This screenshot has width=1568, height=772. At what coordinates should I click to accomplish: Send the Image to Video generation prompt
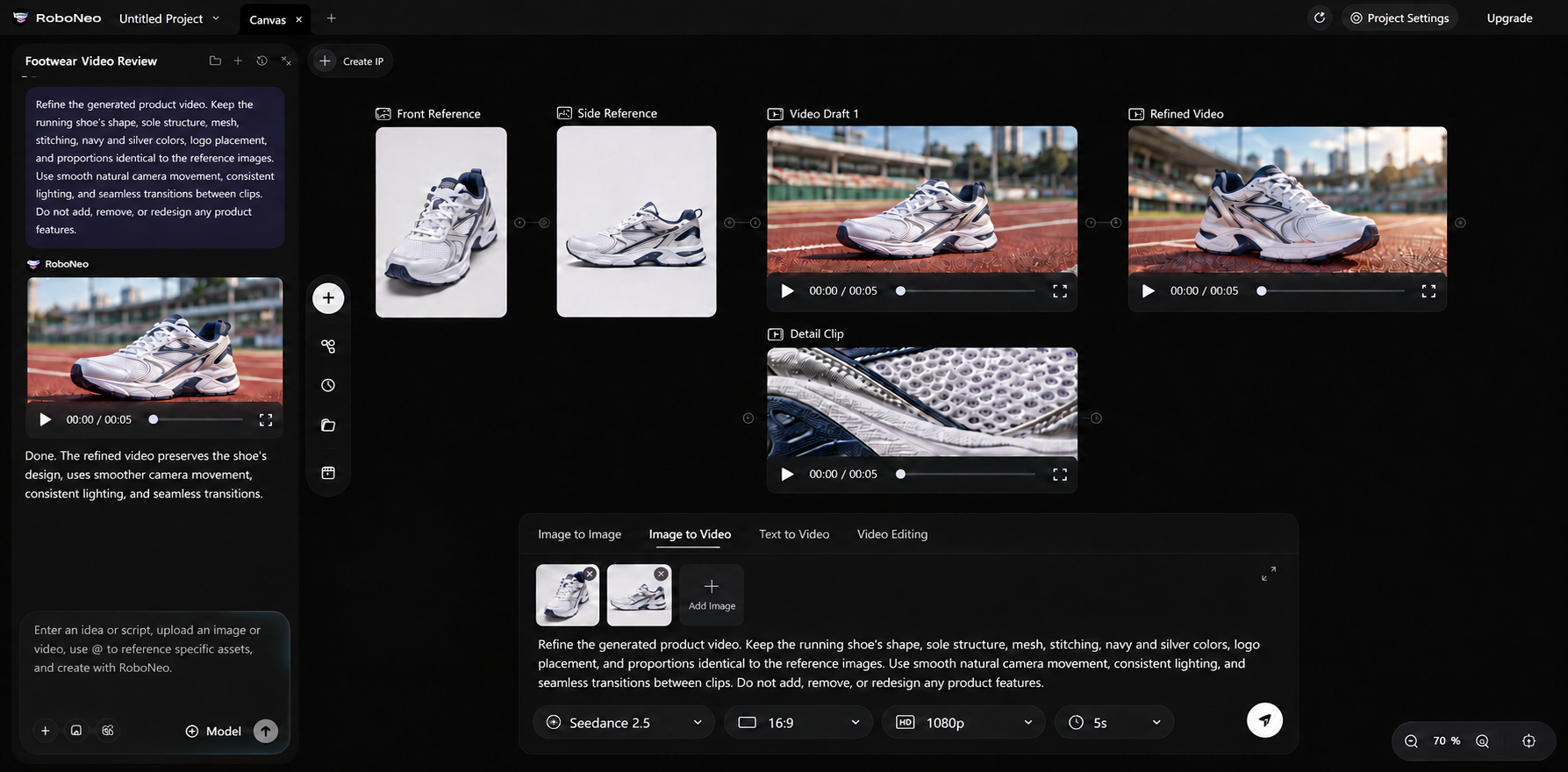tap(1264, 720)
